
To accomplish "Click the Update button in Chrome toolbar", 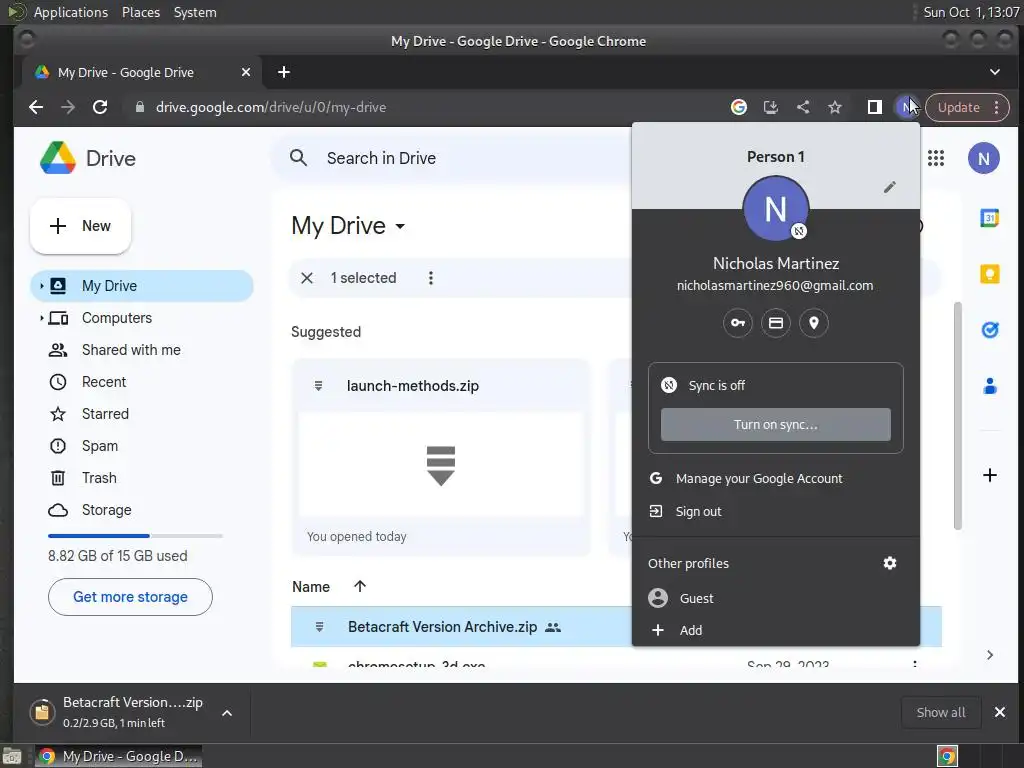I will (958, 107).
